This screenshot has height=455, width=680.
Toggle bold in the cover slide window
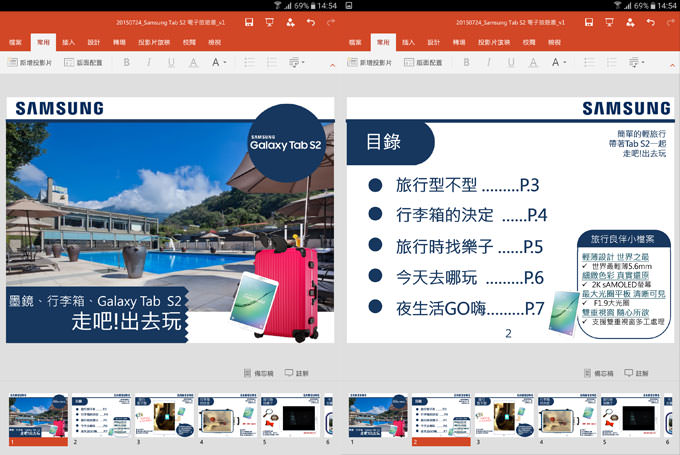[127, 62]
